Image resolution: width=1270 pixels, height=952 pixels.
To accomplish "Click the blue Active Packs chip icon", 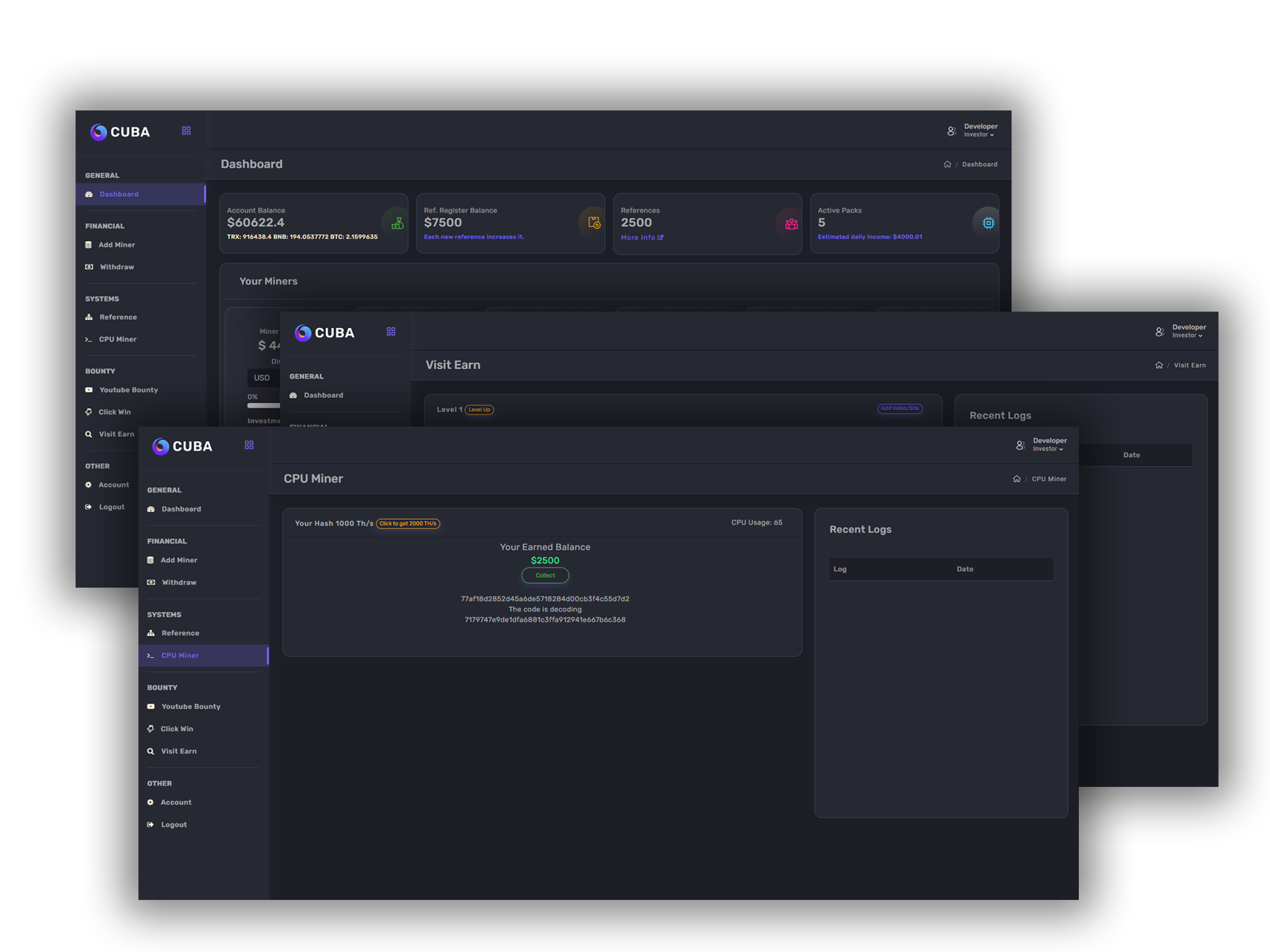I will pos(988,223).
